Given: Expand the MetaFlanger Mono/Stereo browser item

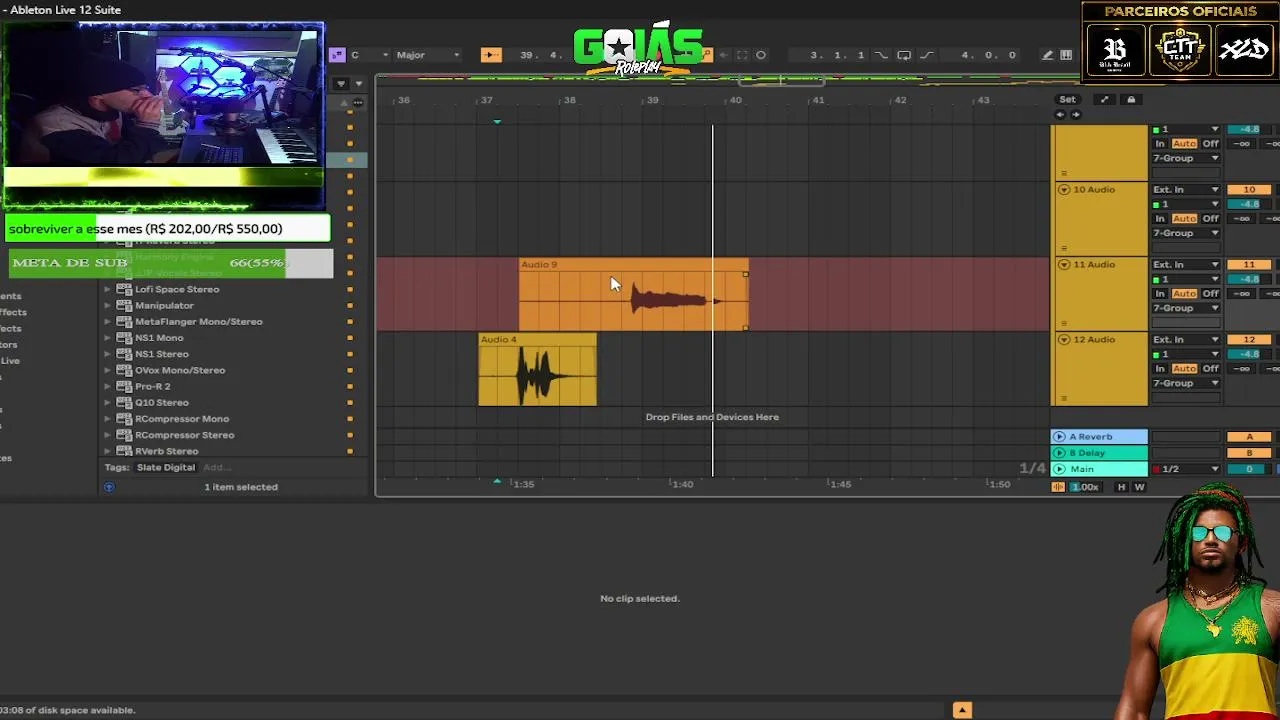Looking at the screenshot, I should pyautogui.click(x=108, y=322).
